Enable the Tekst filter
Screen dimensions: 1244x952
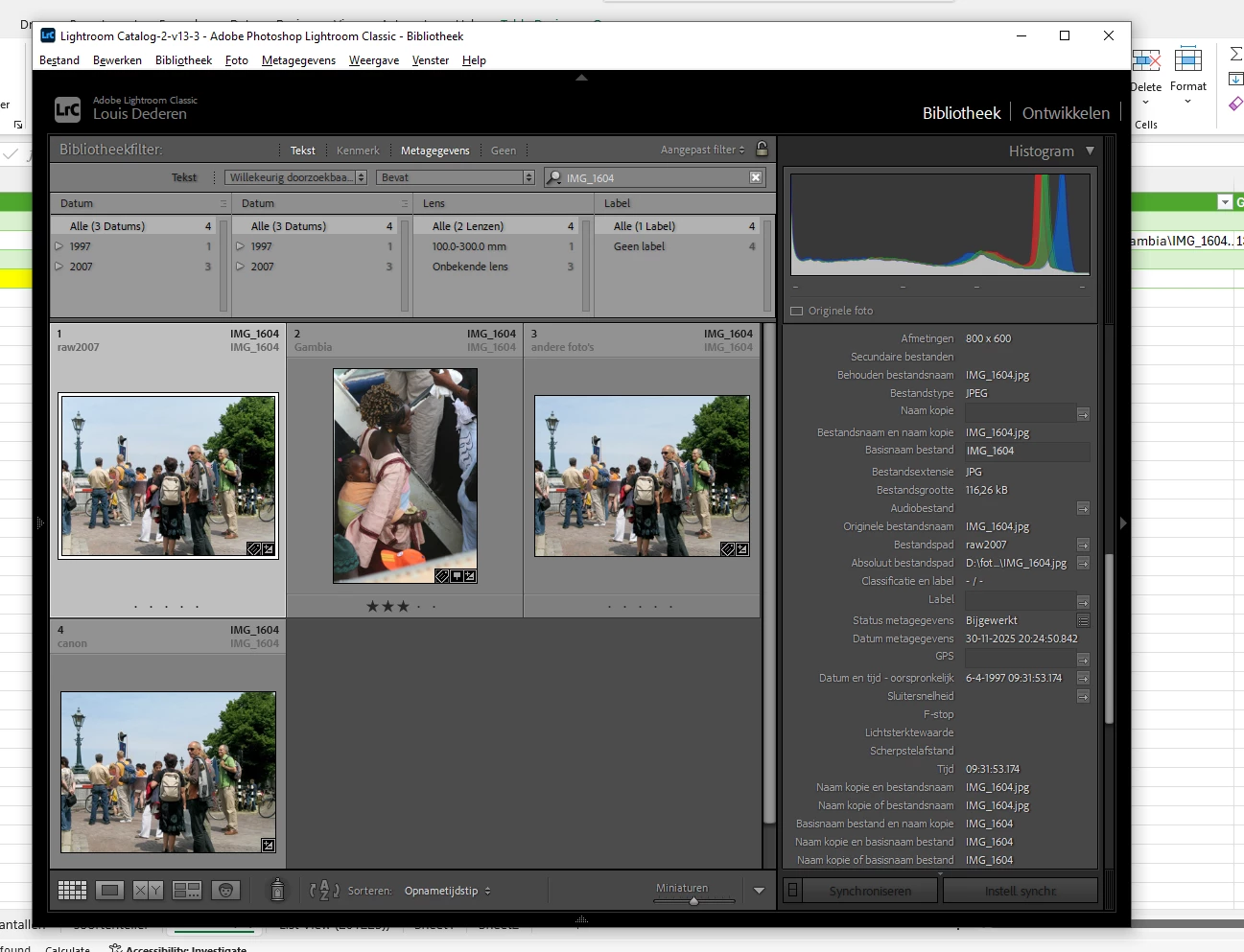pyautogui.click(x=303, y=151)
